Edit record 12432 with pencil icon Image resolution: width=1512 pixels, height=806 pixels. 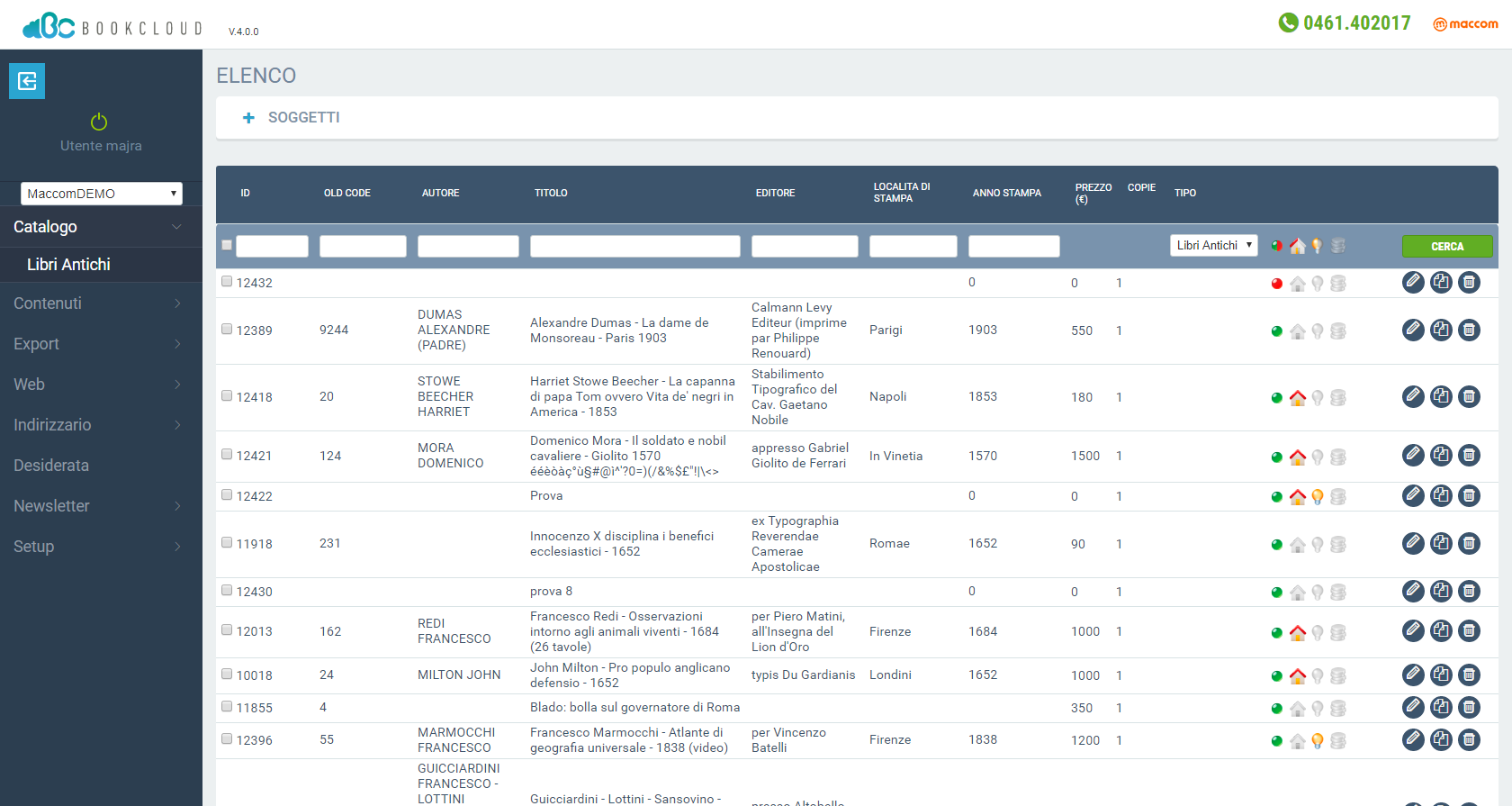click(x=1413, y=283)
